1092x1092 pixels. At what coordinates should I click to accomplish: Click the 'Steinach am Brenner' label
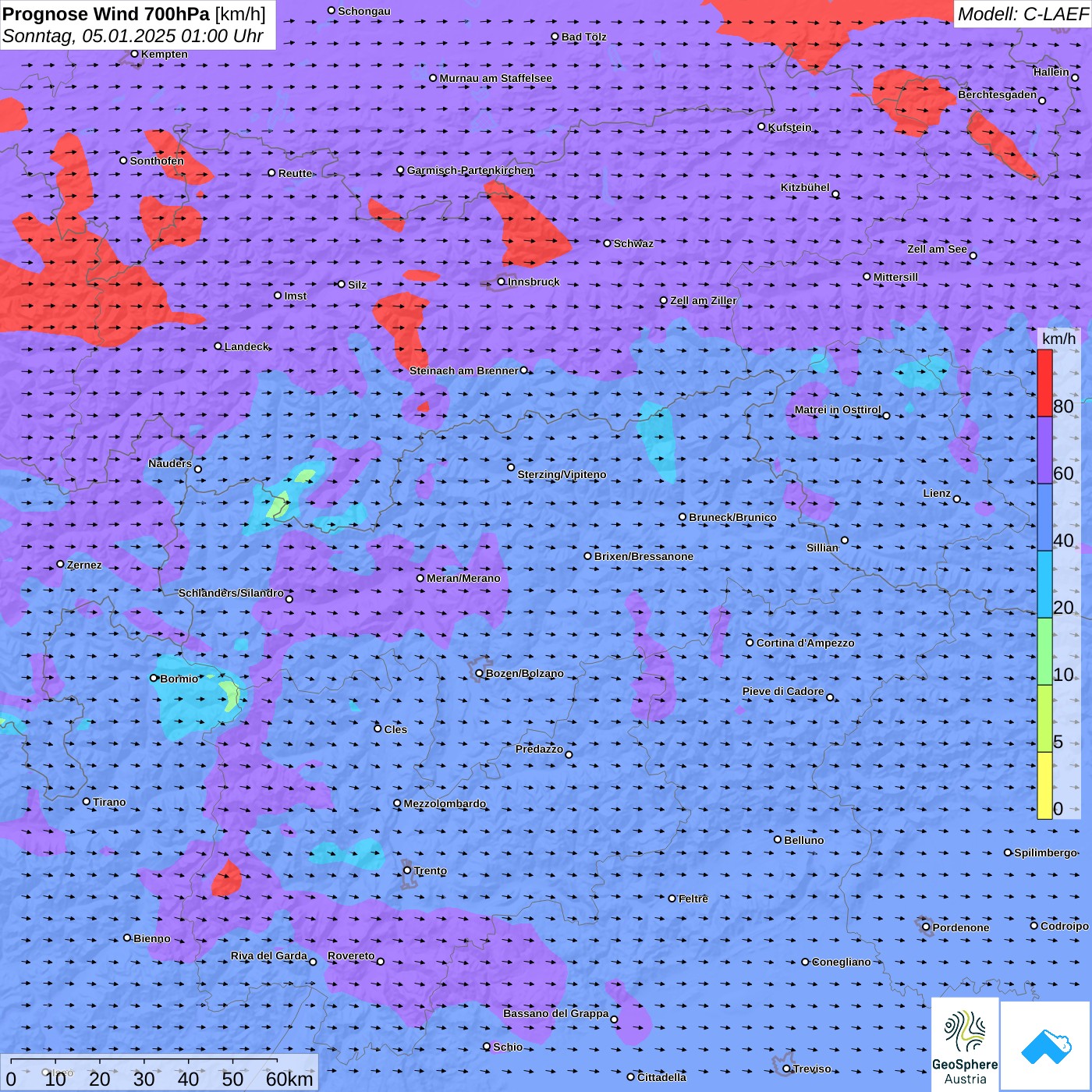click(x=463, y=370)
